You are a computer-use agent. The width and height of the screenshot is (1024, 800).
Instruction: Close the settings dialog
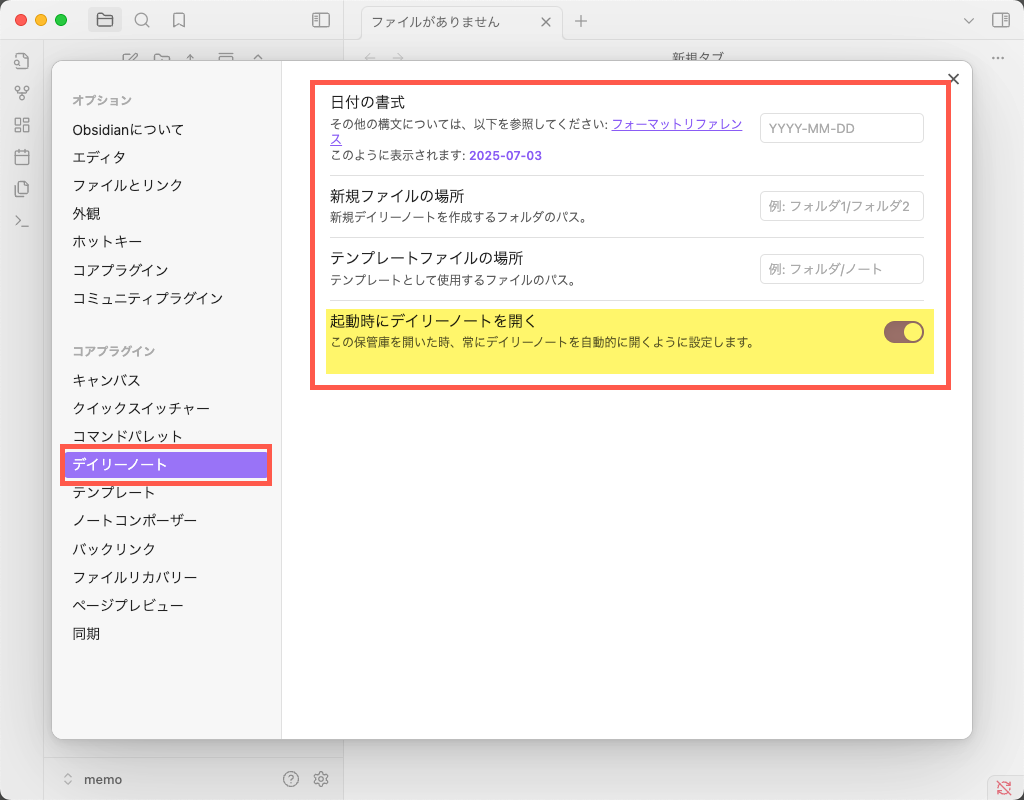coord(953,79)
